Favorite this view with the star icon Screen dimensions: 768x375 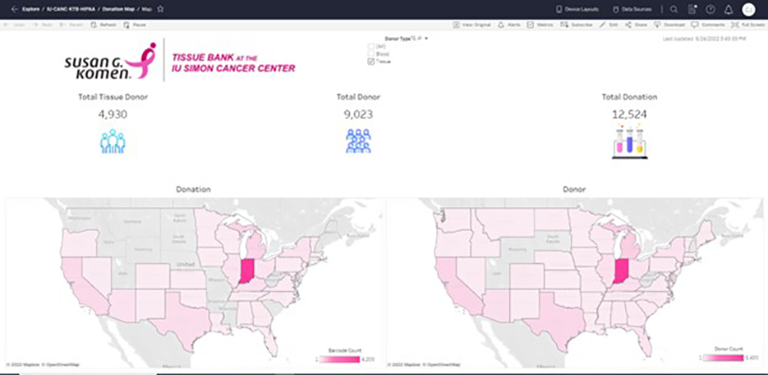160,9
